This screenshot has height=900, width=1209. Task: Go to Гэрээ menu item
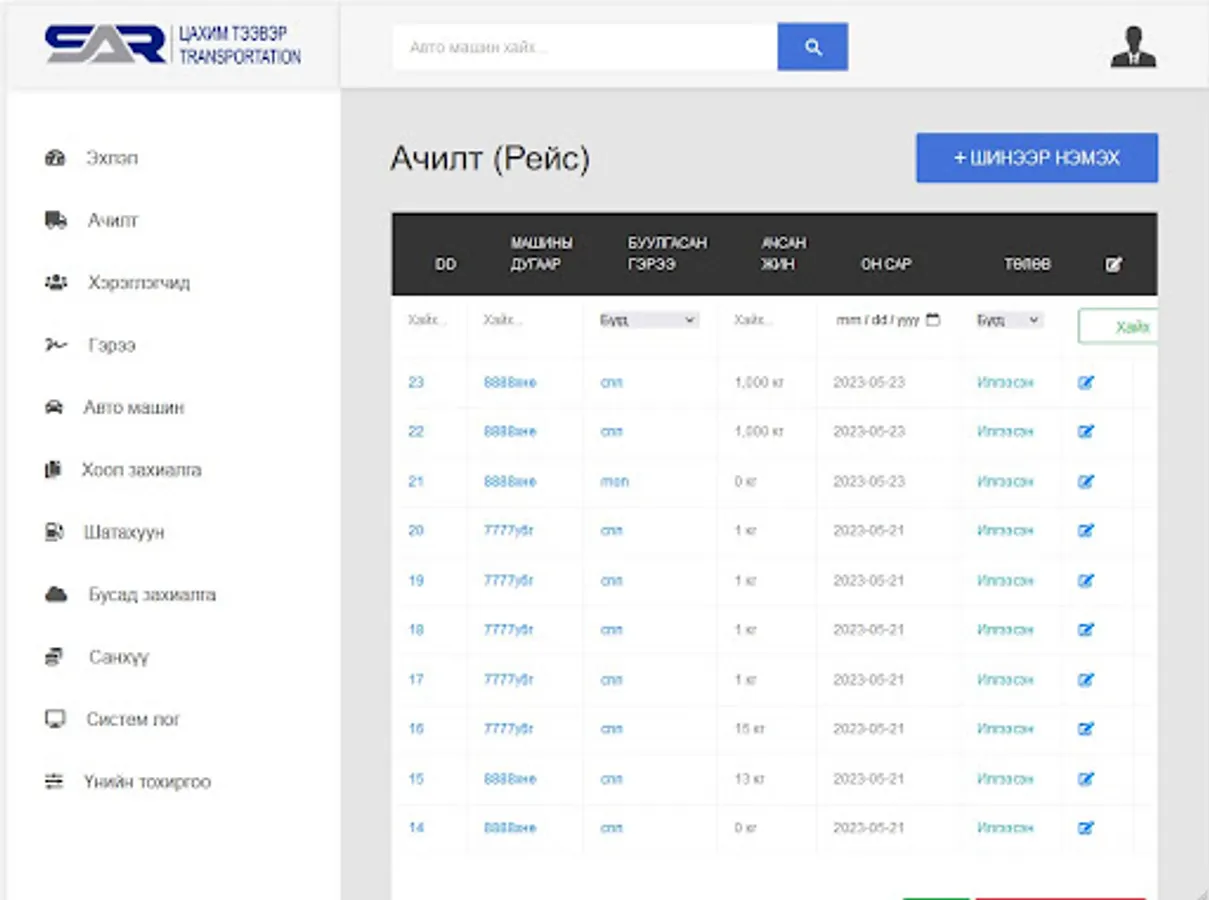[x=111, y=345]
